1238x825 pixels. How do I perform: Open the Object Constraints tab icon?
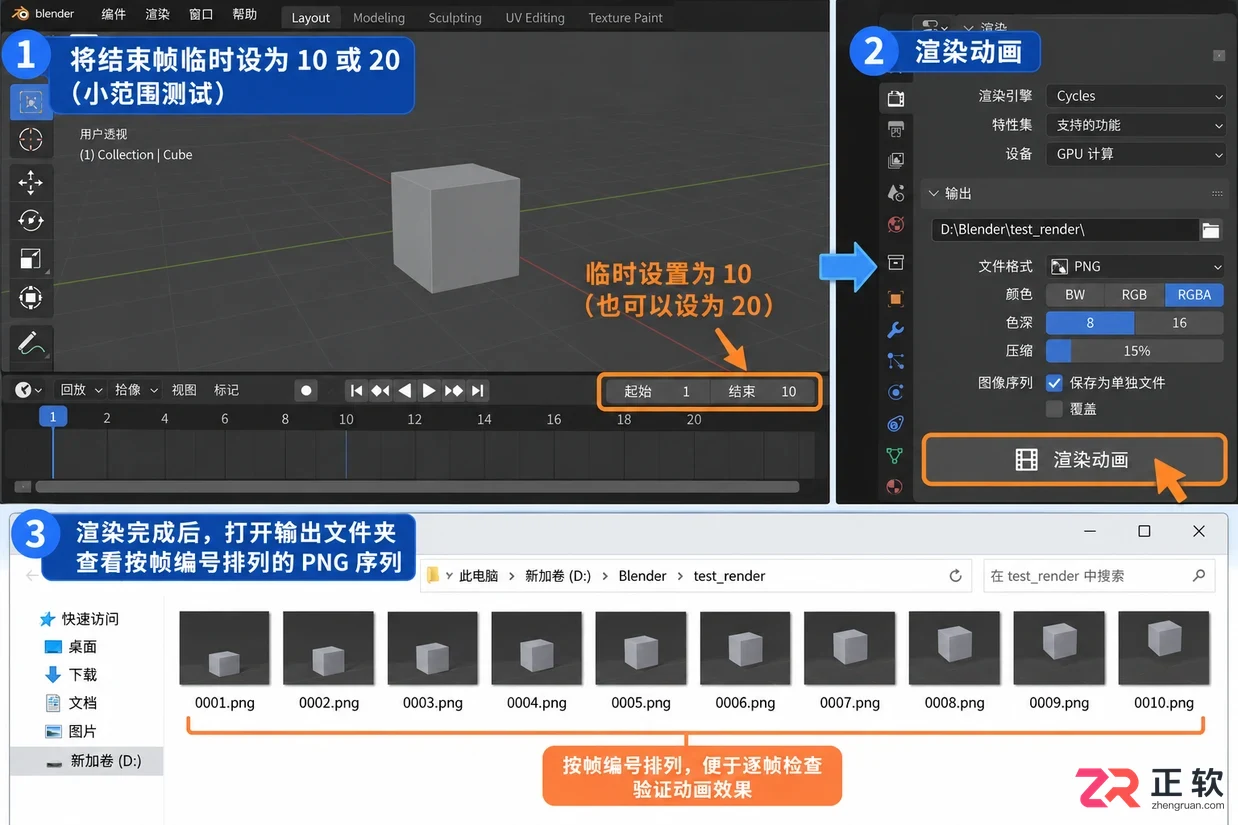point(895,424)
